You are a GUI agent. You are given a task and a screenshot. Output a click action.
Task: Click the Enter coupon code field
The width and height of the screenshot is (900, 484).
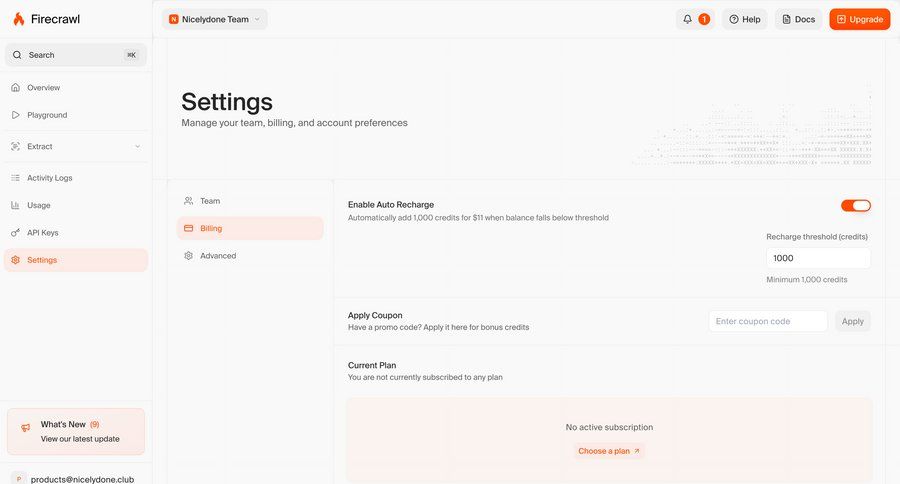[767, 321]
